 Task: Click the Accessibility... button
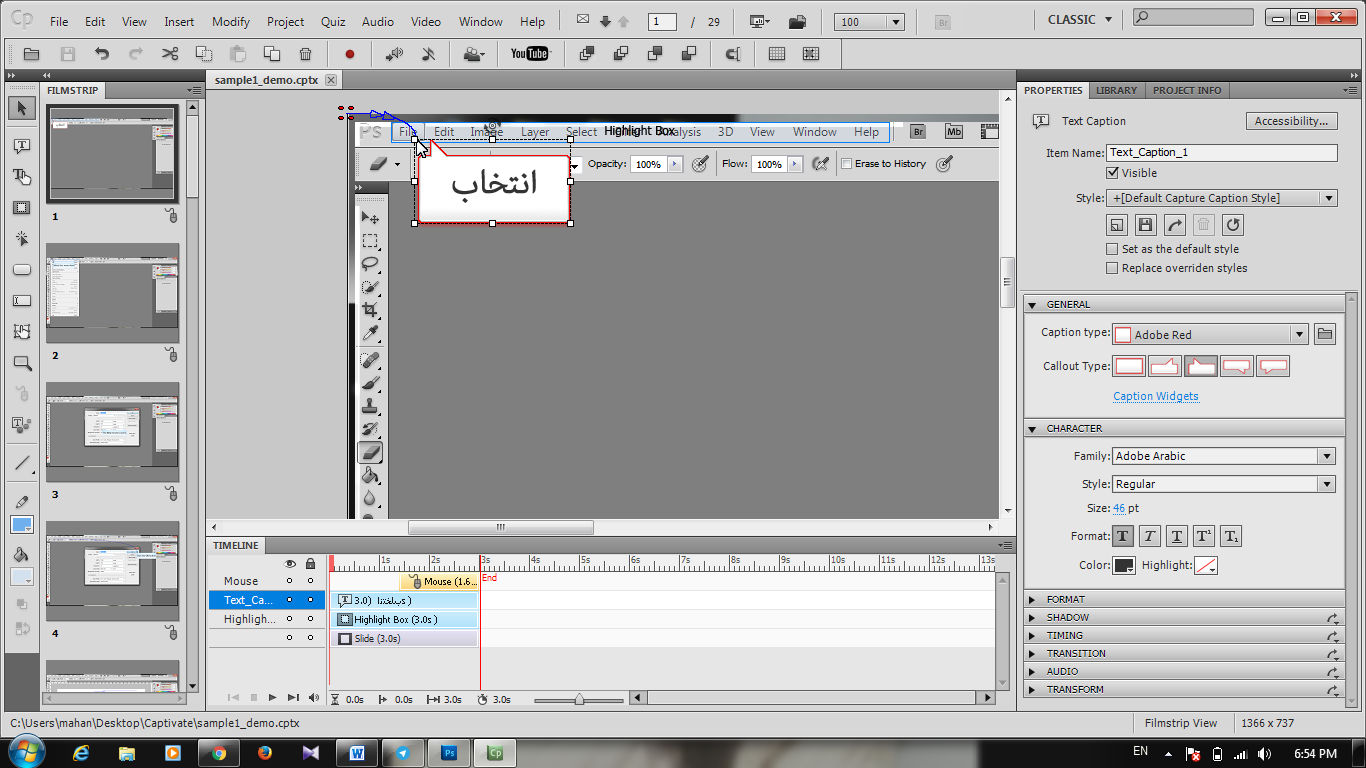(x=1292, y=121)
